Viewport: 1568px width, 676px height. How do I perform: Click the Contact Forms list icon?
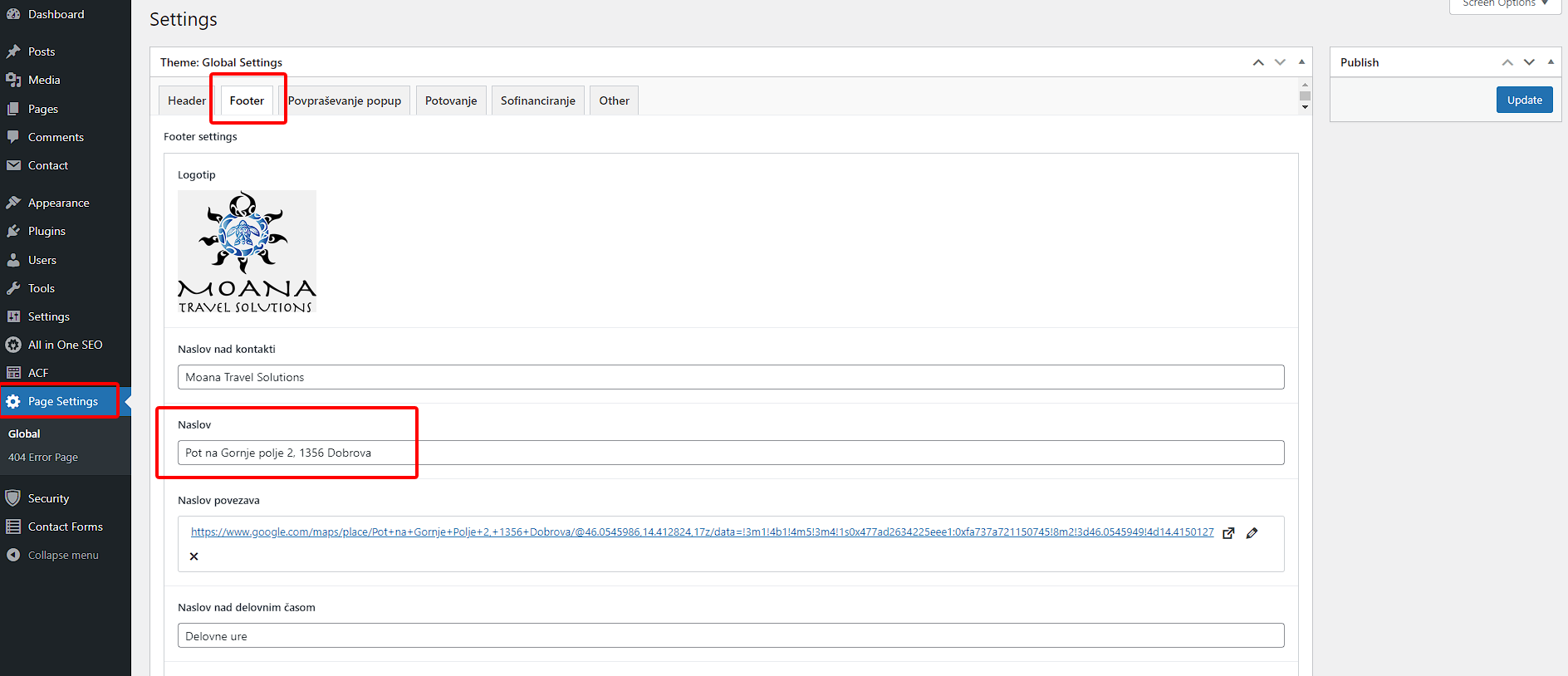coord(13,527)
